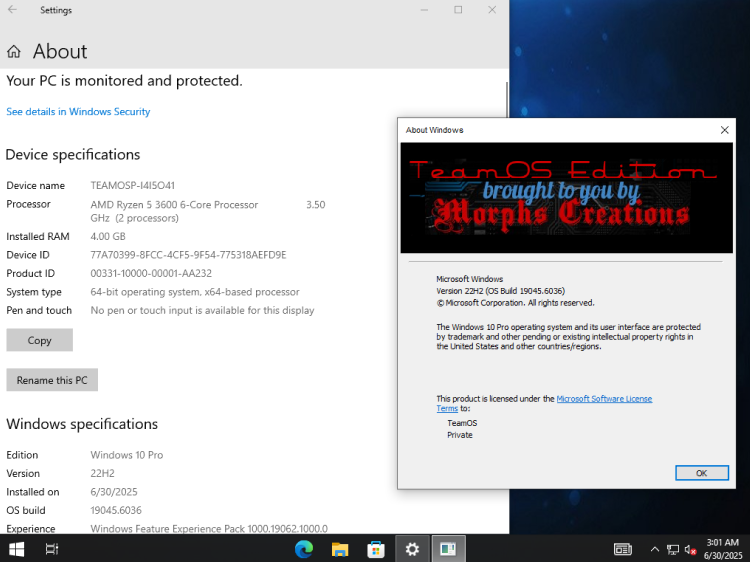Open See details in Windows Security link

78,111
